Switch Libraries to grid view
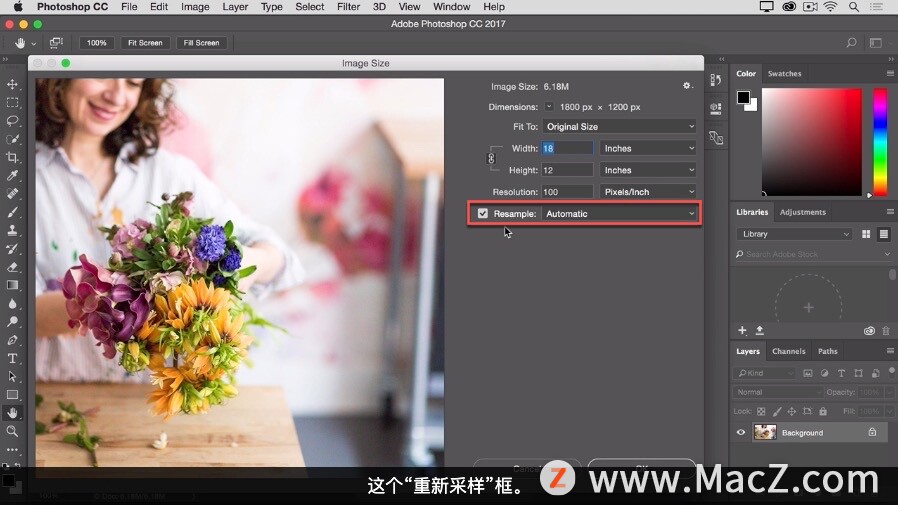Image resolution: width=898 pixels, height=505 pixels. click(x=866, y=234)
